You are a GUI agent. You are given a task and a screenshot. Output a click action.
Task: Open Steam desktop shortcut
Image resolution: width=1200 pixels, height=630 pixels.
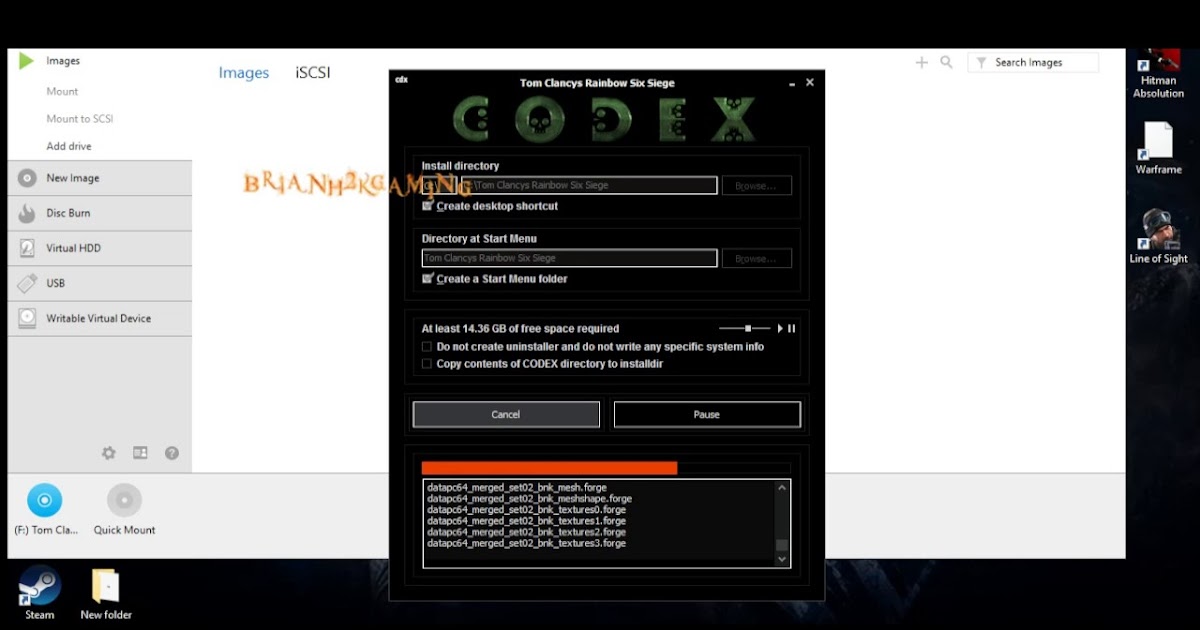pyautogui.click(x=40, y=593)
